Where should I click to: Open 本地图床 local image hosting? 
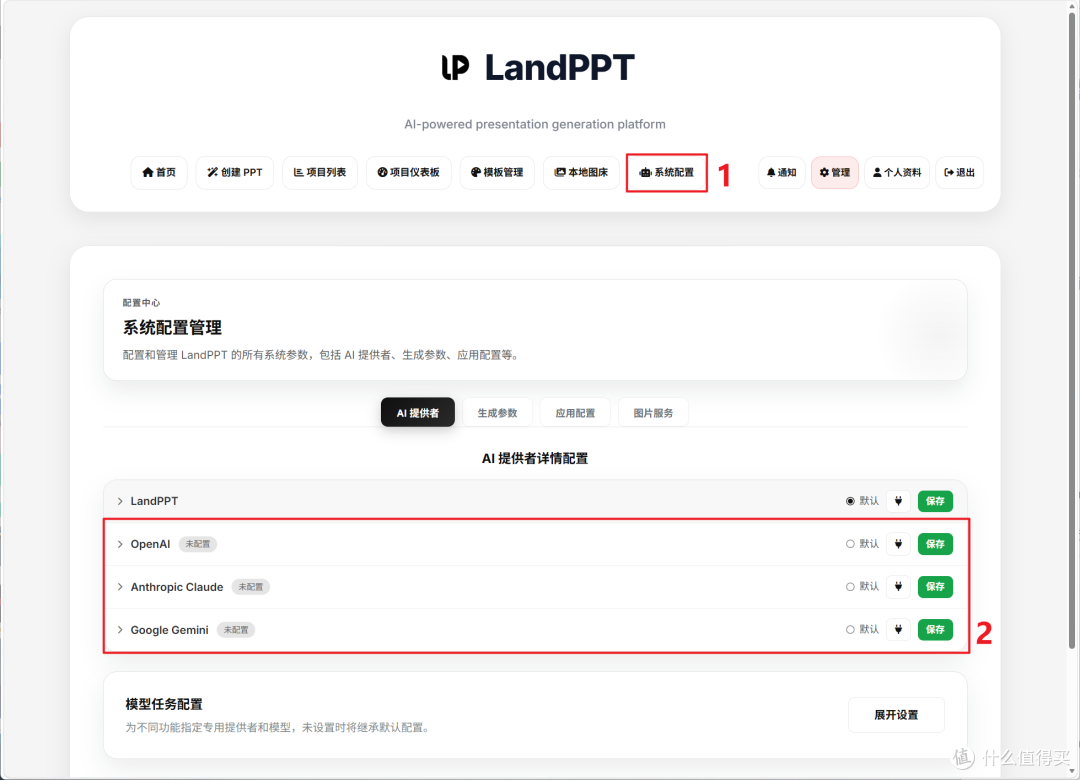coord(581,172)
